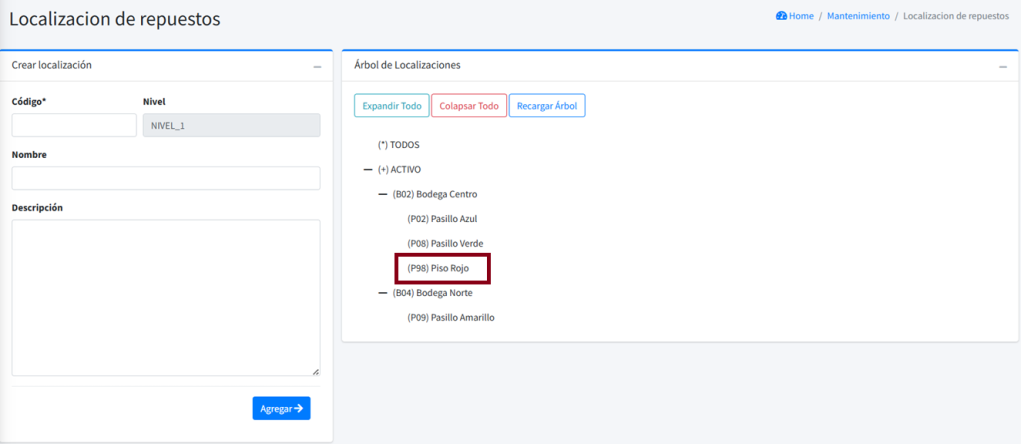Screen dimensions: 1024x444
Task: Minimize the Árbol de Localizaciones card
Action: coord(1003,66)
